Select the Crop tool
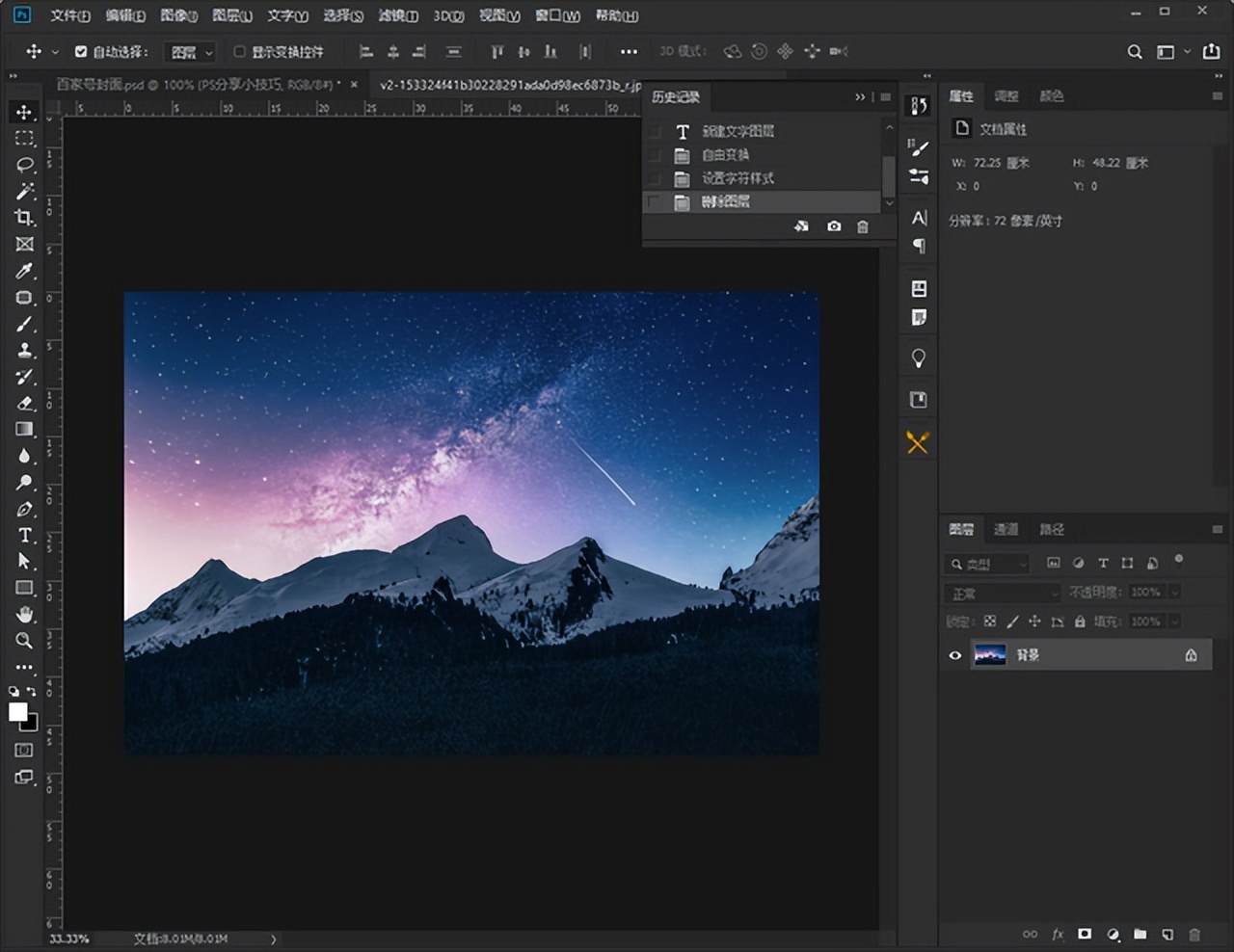Image resolution: width=1234 pixels, height=952 pixels. 25,218
